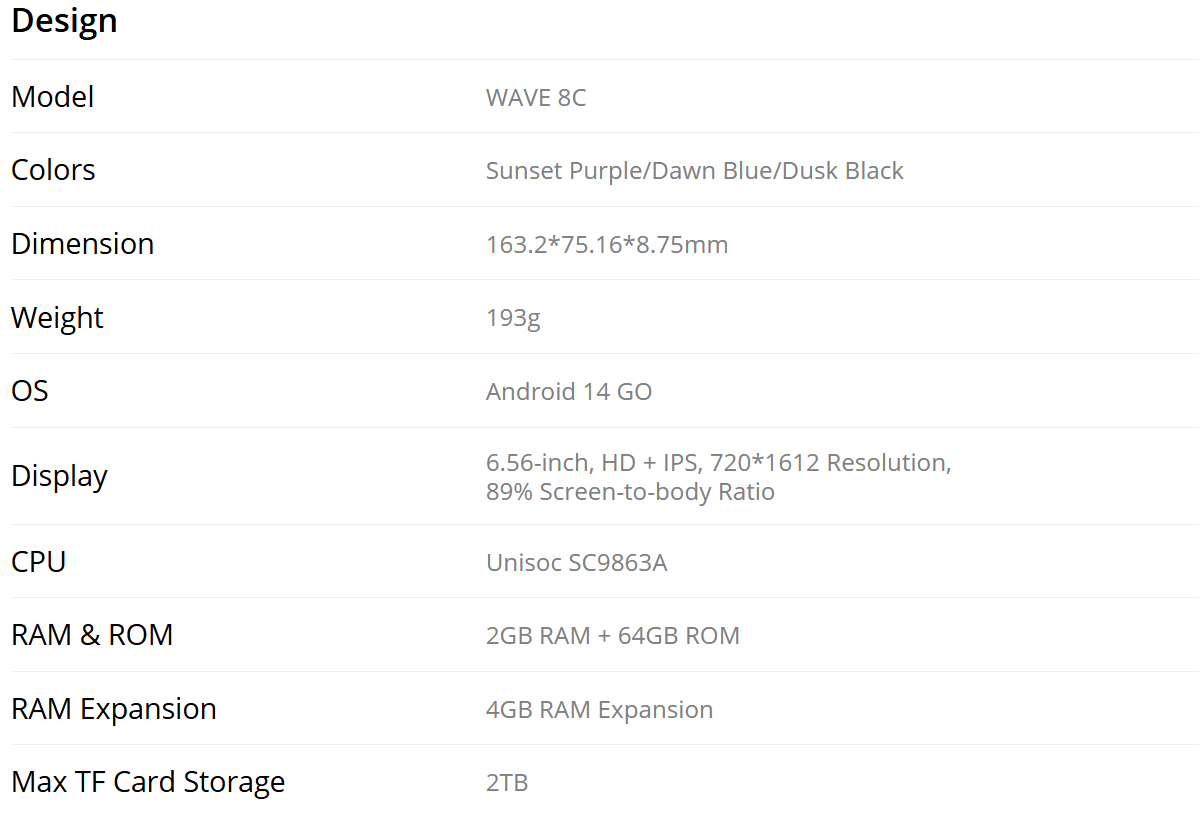Viewport: 1204px width, 813px height.
Task: Select the Display row label
Action: coord(59,476)
